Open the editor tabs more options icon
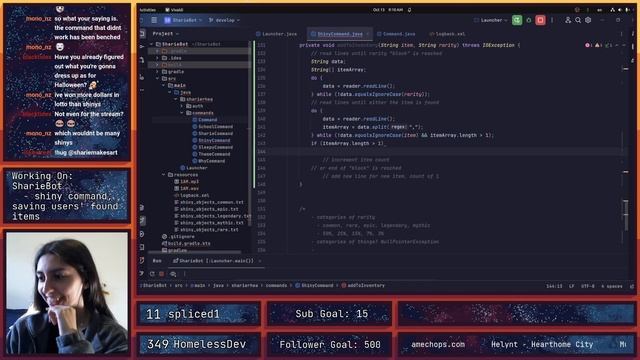This screenshot has height=360, width=640. (622, 34)
